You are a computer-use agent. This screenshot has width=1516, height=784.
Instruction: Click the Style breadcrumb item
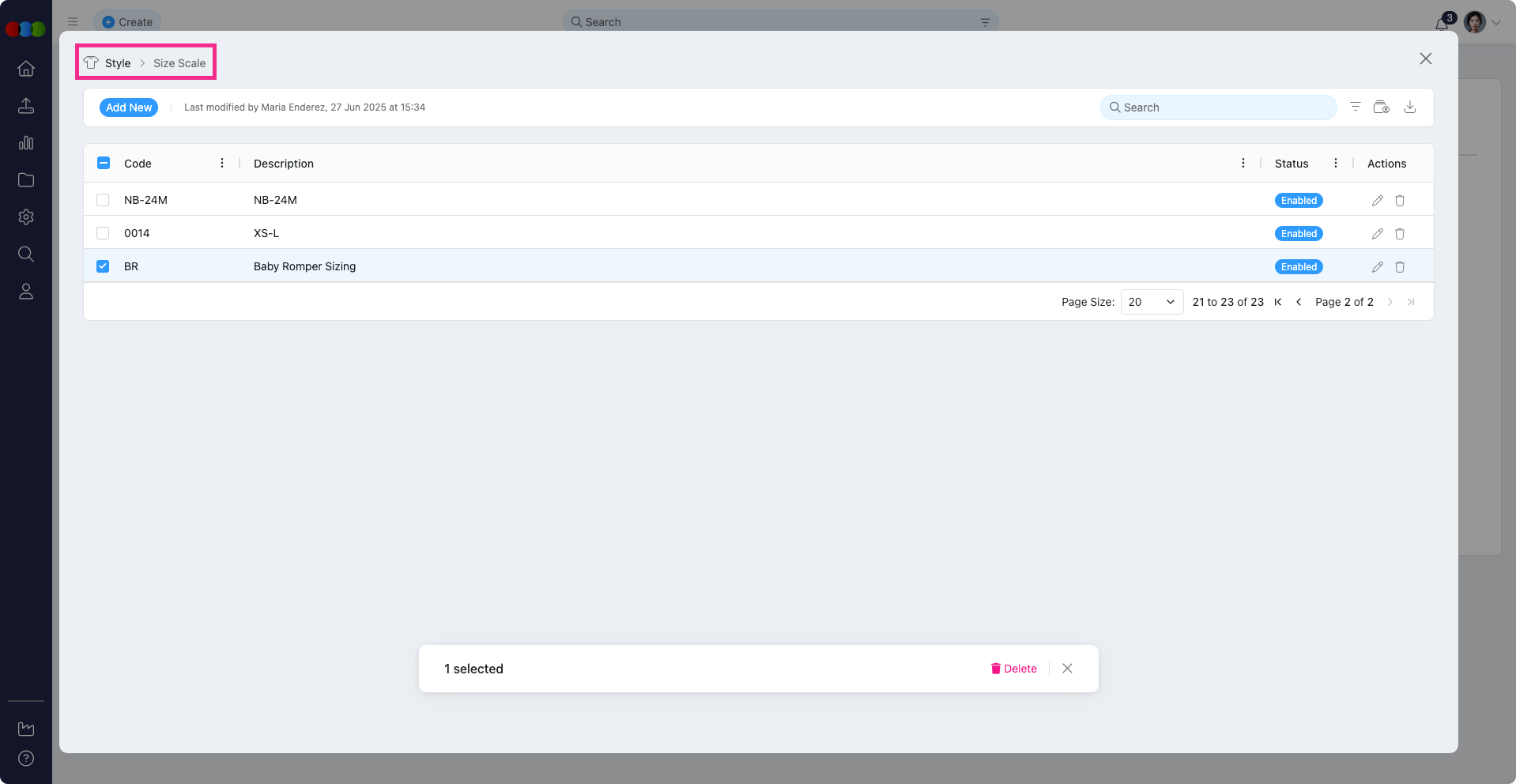click(x=117, y=63)
